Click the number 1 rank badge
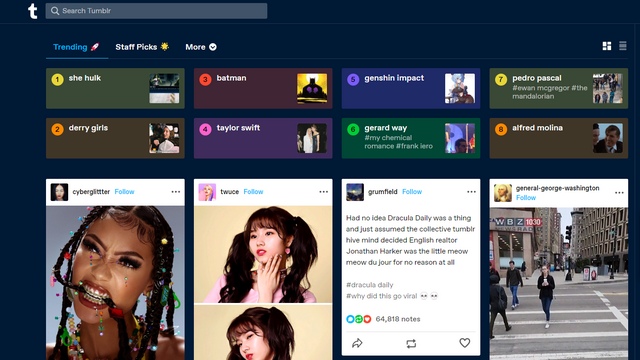 click(x=57, y=79)
